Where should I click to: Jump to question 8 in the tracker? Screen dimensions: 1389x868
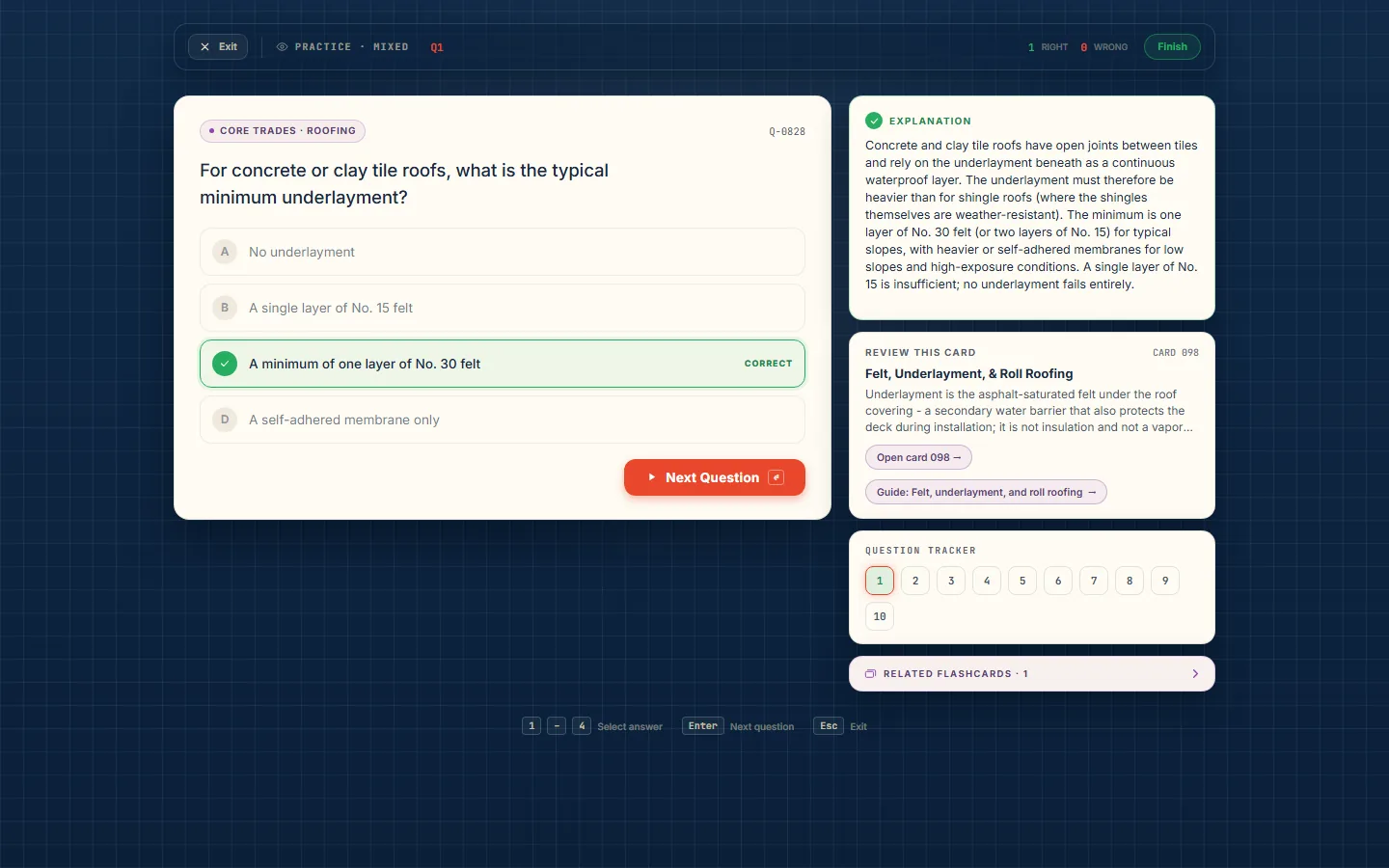[1130, 581]
